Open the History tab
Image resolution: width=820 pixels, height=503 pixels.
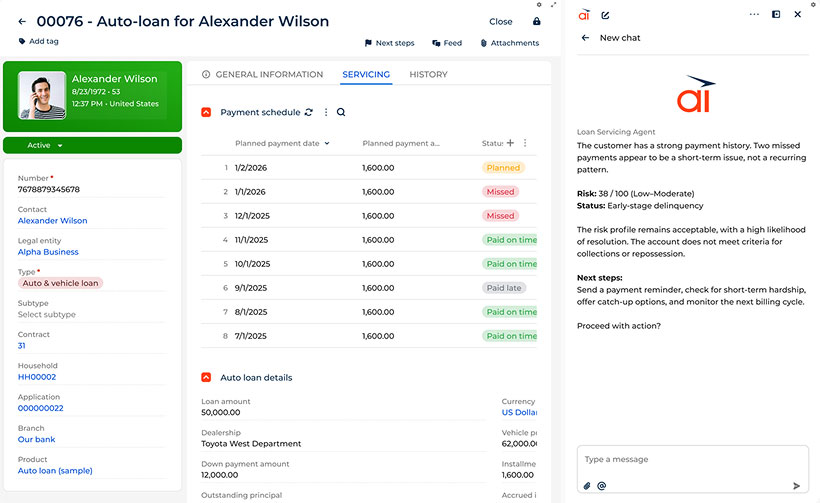point(428,75)
